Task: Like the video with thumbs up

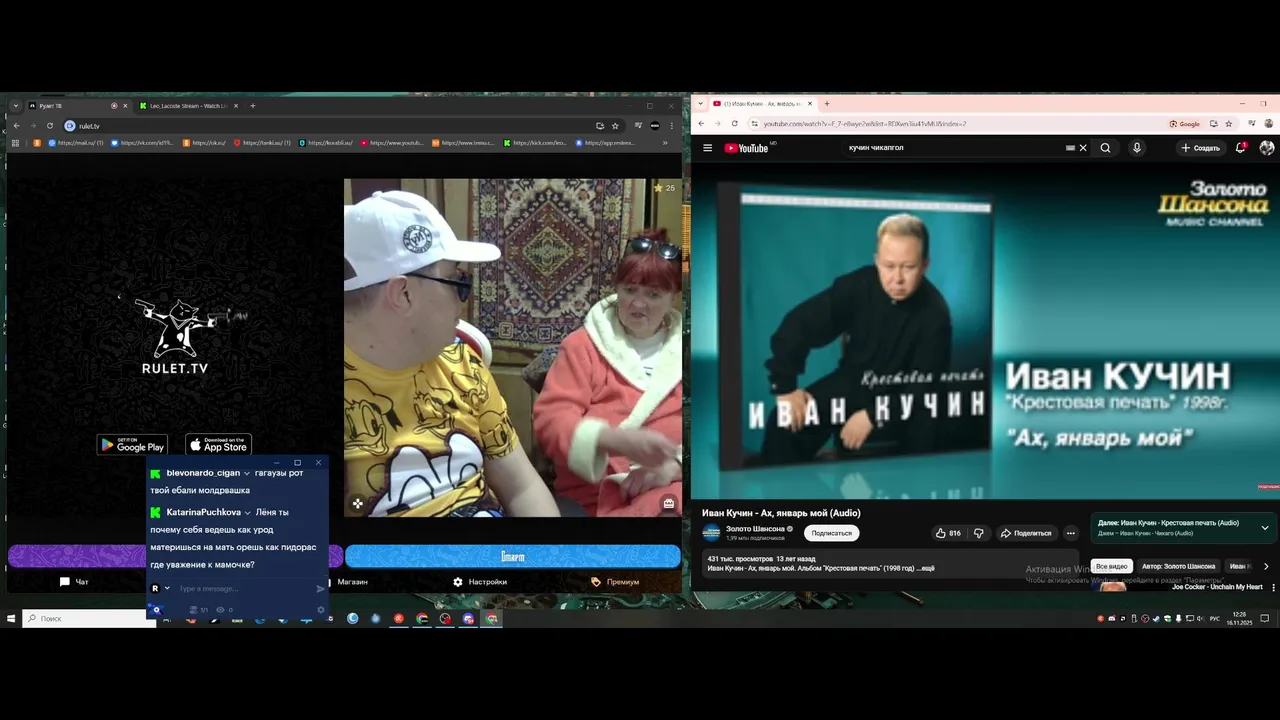Action: (947, 533)
